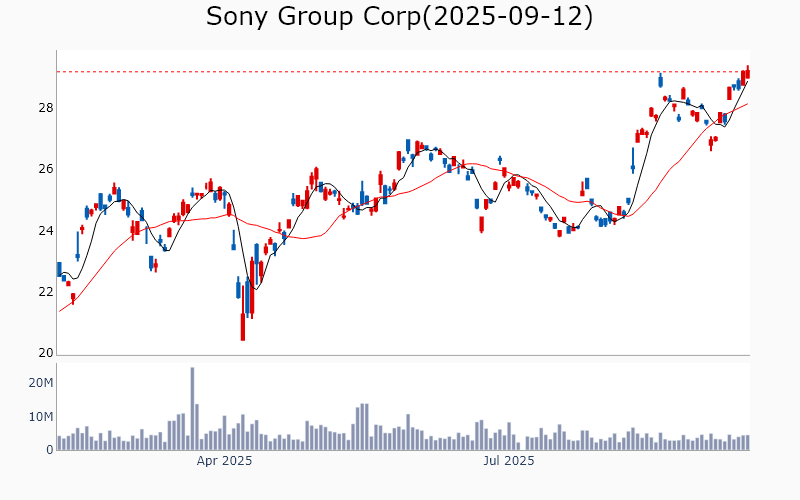Click the first volume bar at far left
This screenshot has width=800, height=500.
59,443
